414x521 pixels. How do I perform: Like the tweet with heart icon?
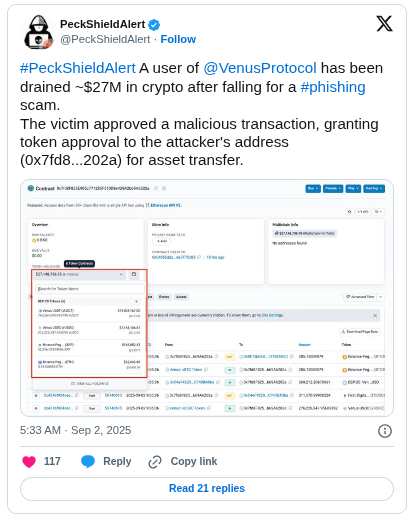point(29,461)
